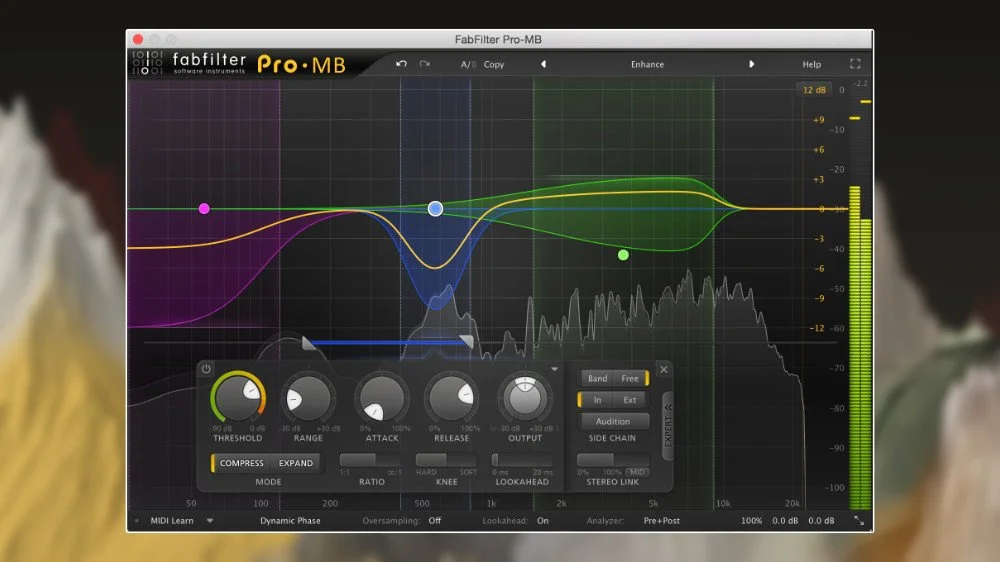Go to the previous preset with the left arrow
Screen dimensions: 1000x562
click(543, 64)
